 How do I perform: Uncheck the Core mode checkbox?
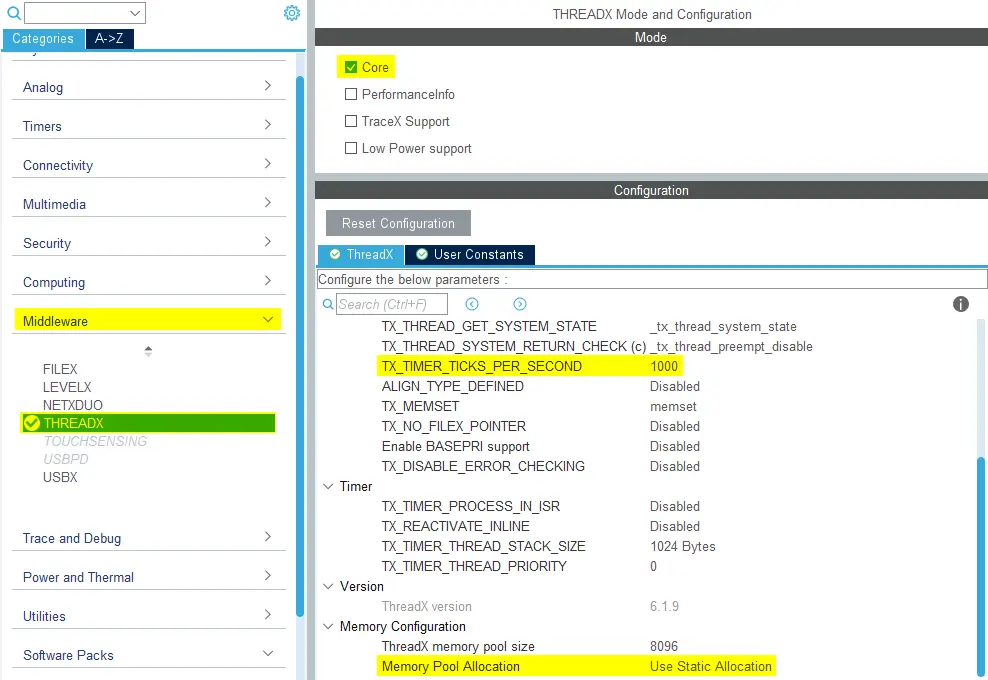coord(351,67)
